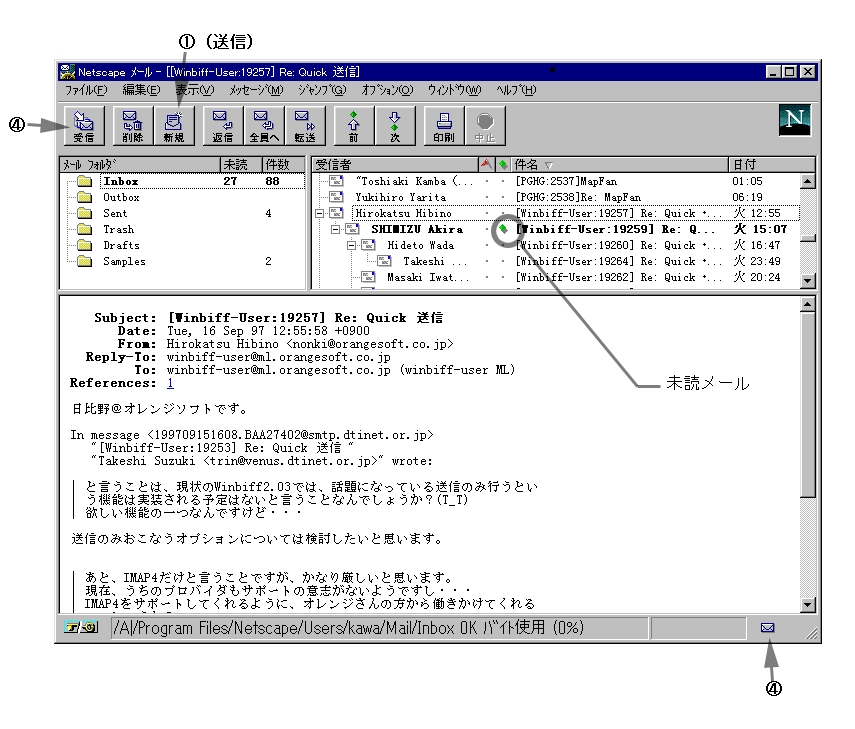The height and width of the screenshot is (729, 855).
Task: Collapse the Hideto Wada thread
Action: (x=352, y=245)
